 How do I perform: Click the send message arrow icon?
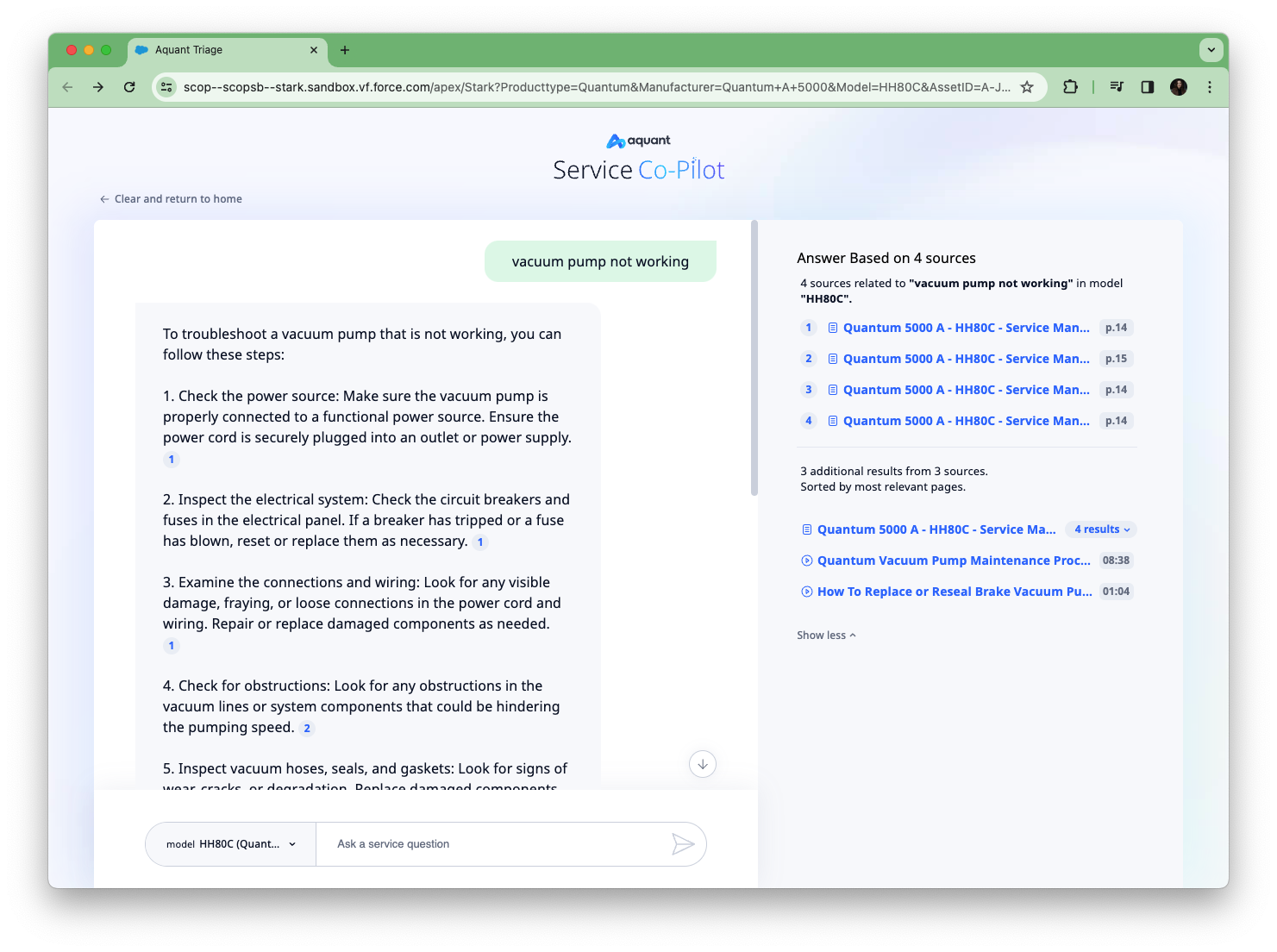pyautogui.click(x=682, y=844)
